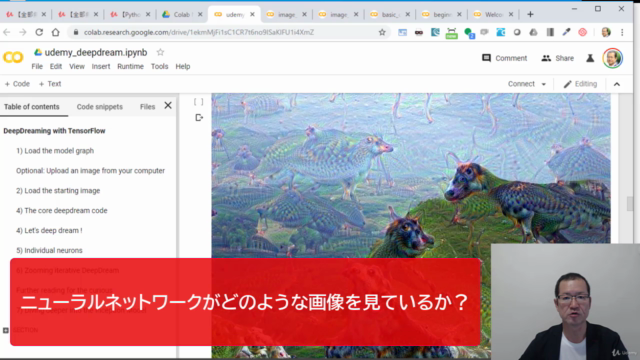640x360 pixels.
Task: Click the Chrome profile avatar in toolbar
Action: pyautogui.click(x=606, y=32)
